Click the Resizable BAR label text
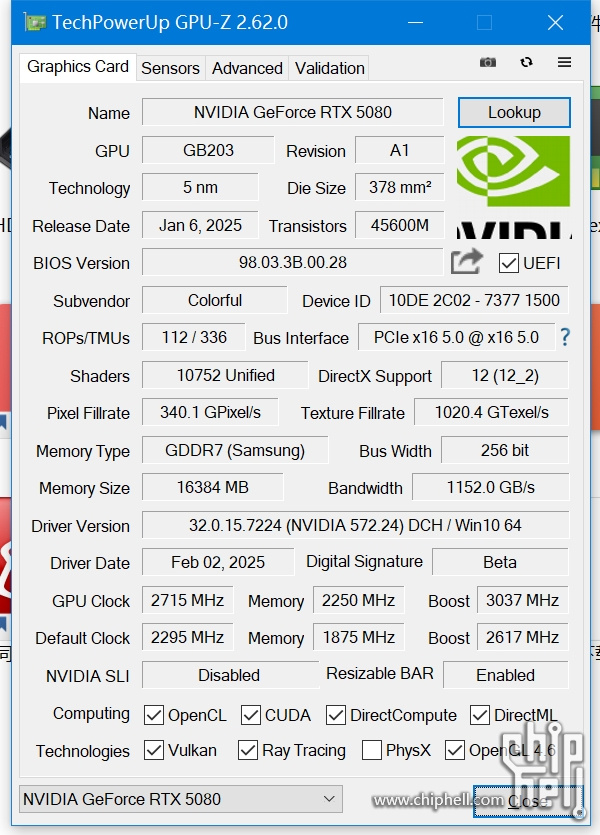The image size is (600, 835). pos(380,674)
